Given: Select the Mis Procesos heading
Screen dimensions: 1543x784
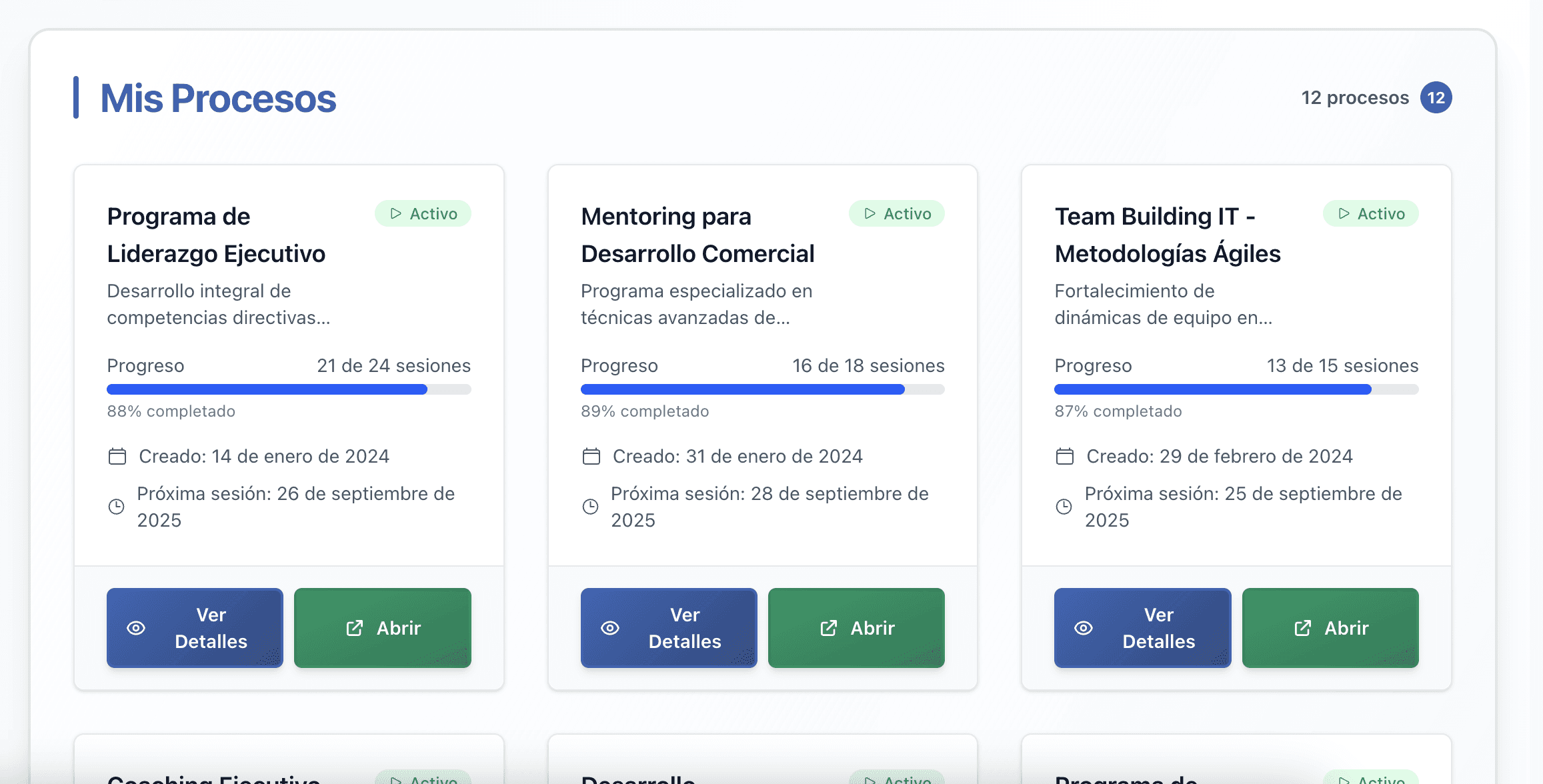Looking at the screenshot, I should pos(218,99).
